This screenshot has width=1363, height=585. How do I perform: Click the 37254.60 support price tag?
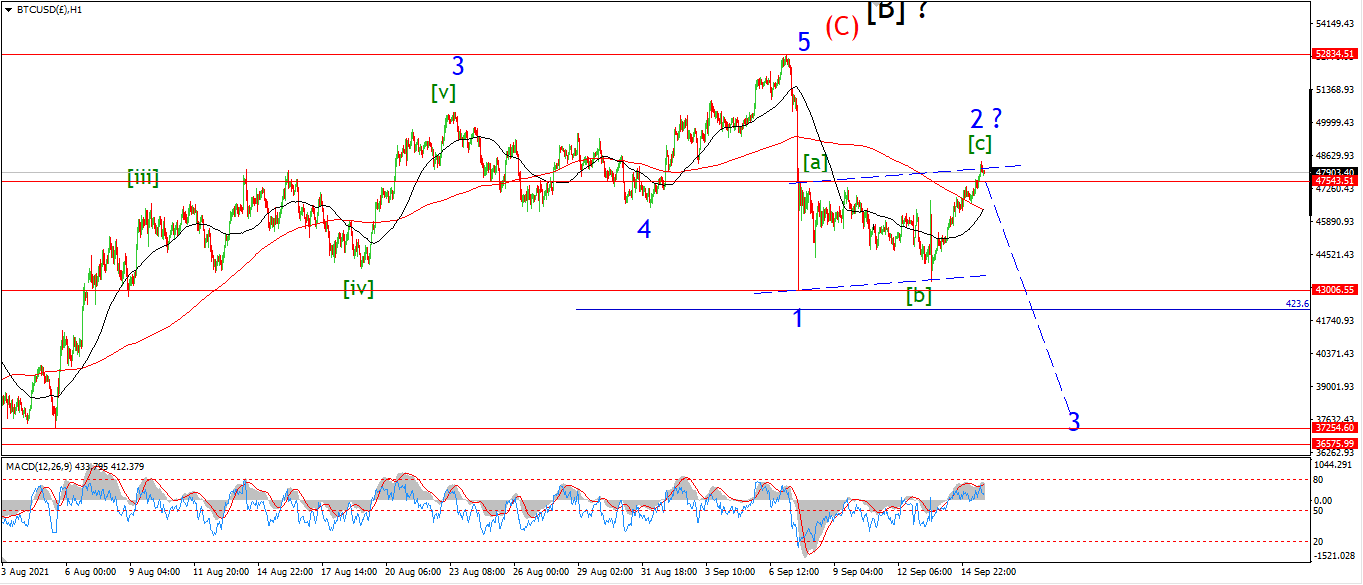(1336, 427)
